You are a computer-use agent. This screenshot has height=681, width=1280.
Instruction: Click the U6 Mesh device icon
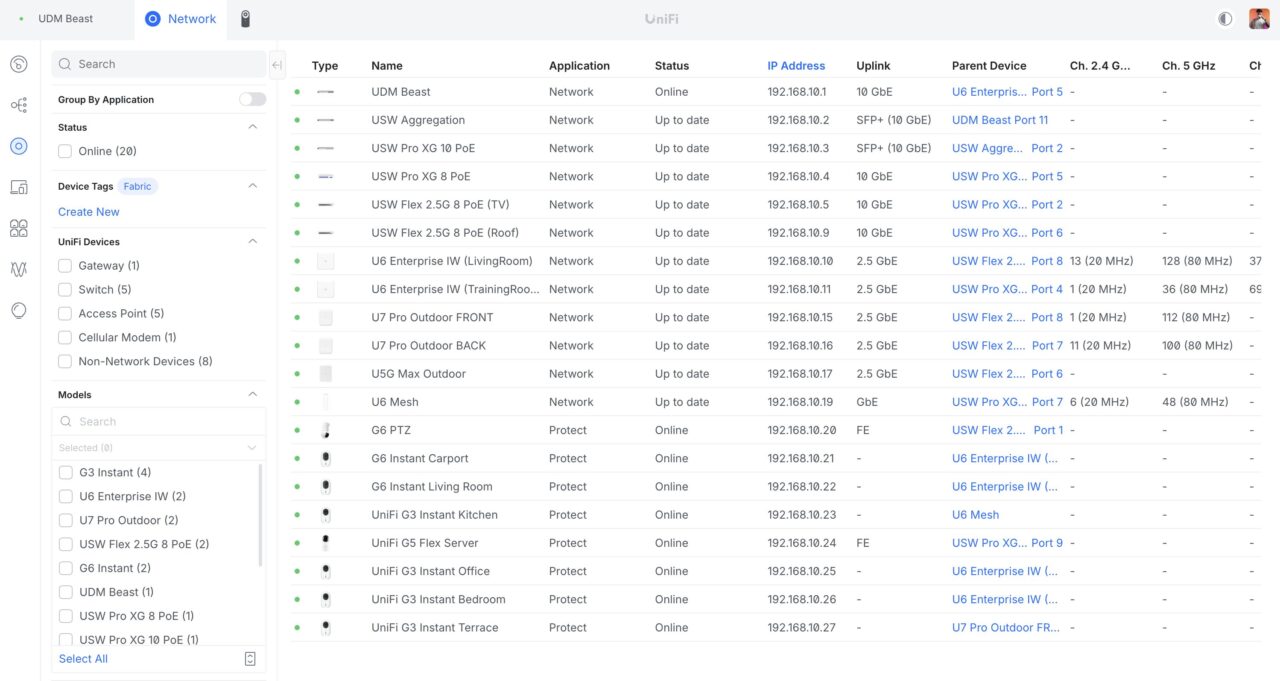(x=325, y=402)
